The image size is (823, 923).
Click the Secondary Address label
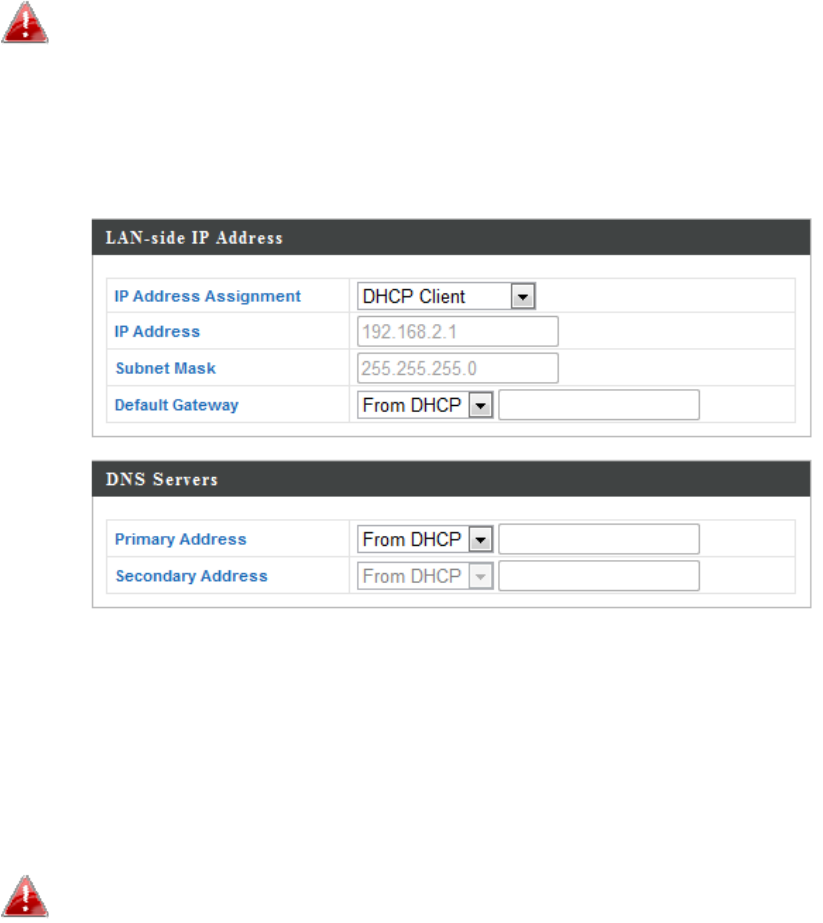[191, 576]
